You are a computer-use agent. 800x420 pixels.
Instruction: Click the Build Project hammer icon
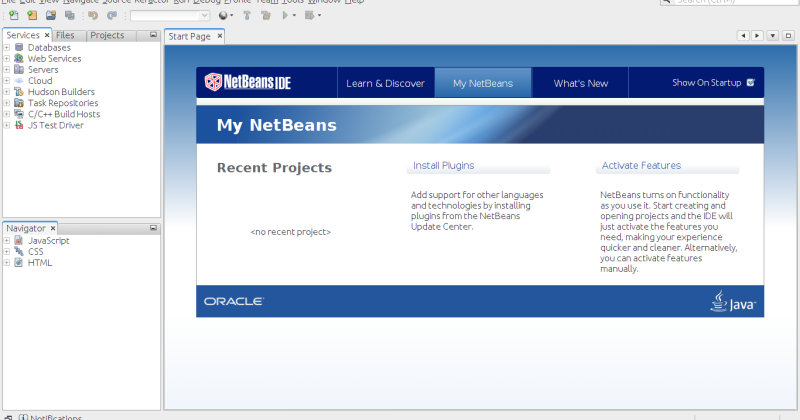(x=247, y=15)
